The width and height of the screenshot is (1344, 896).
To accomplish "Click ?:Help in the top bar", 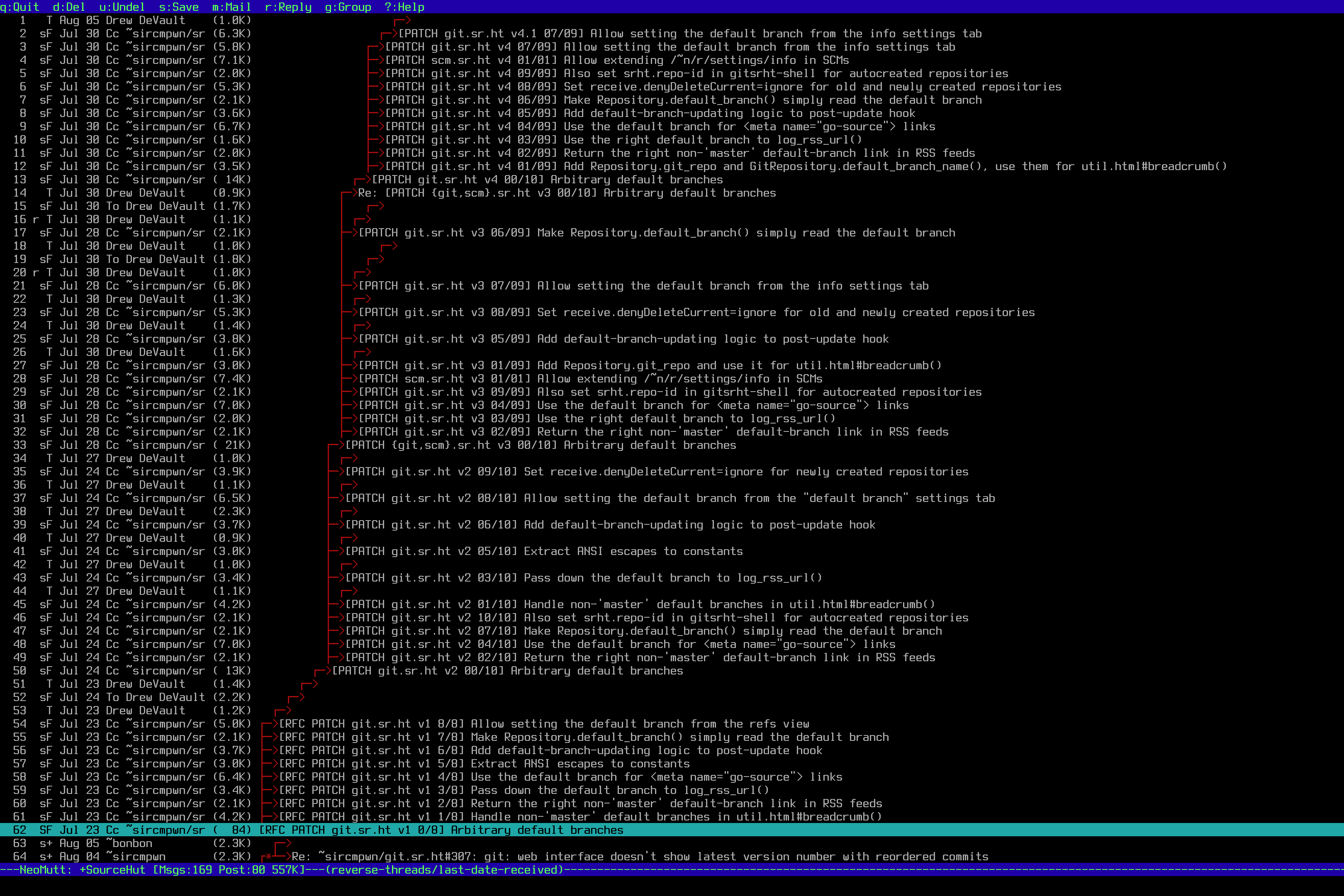I will click(x=404, y=7).
